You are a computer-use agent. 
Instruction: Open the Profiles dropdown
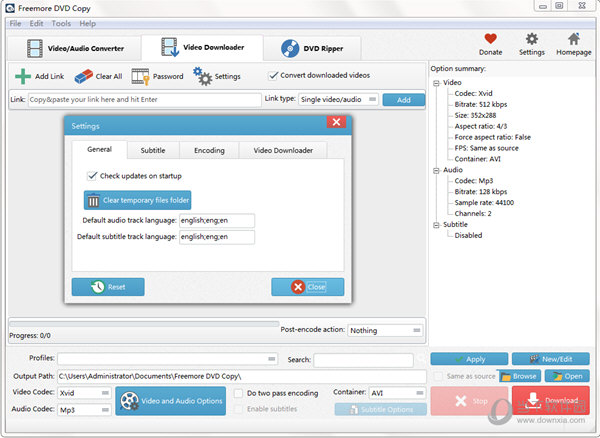(x=168, y=359)
